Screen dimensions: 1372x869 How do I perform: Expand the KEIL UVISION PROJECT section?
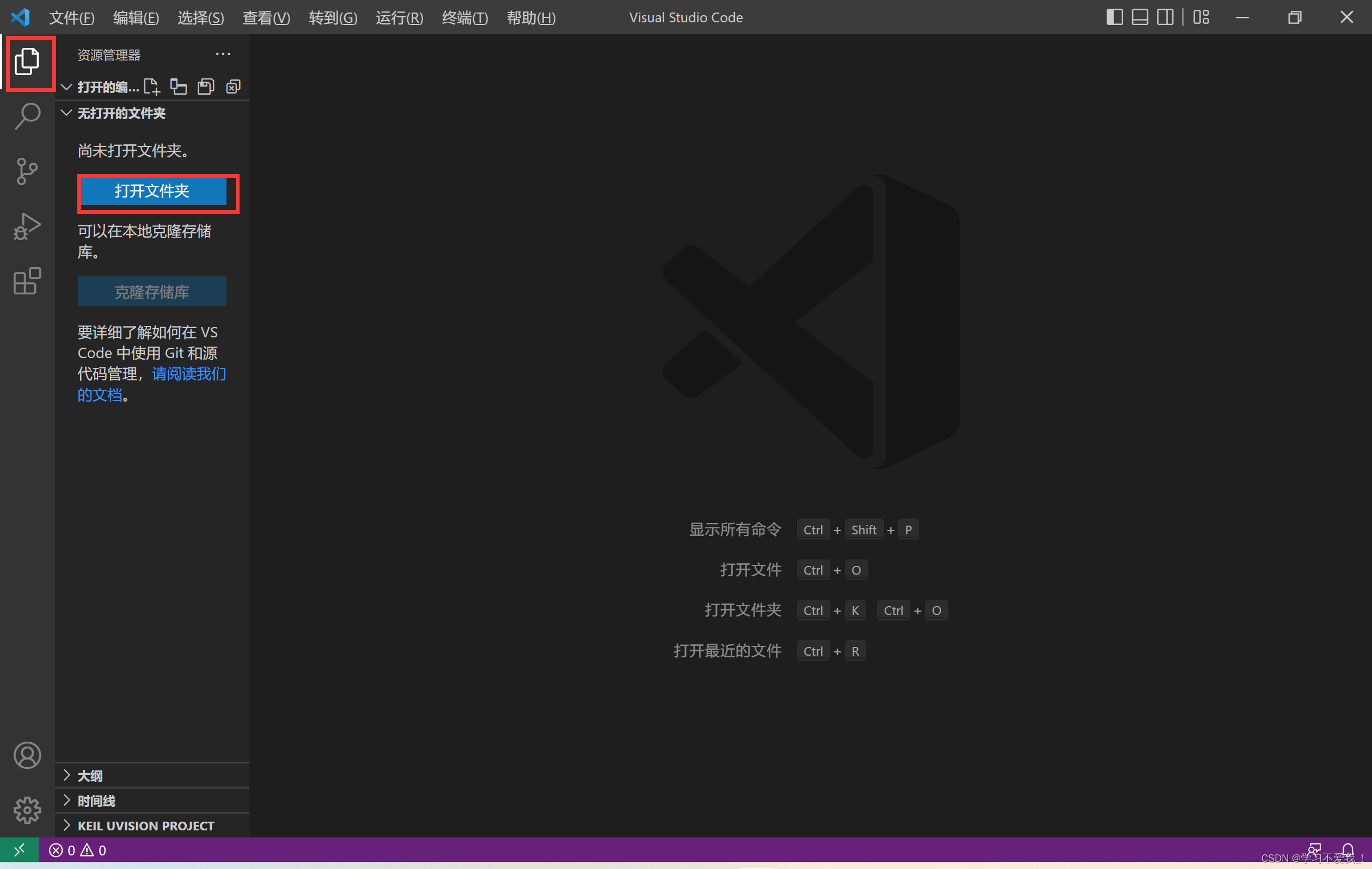point(146,825)
